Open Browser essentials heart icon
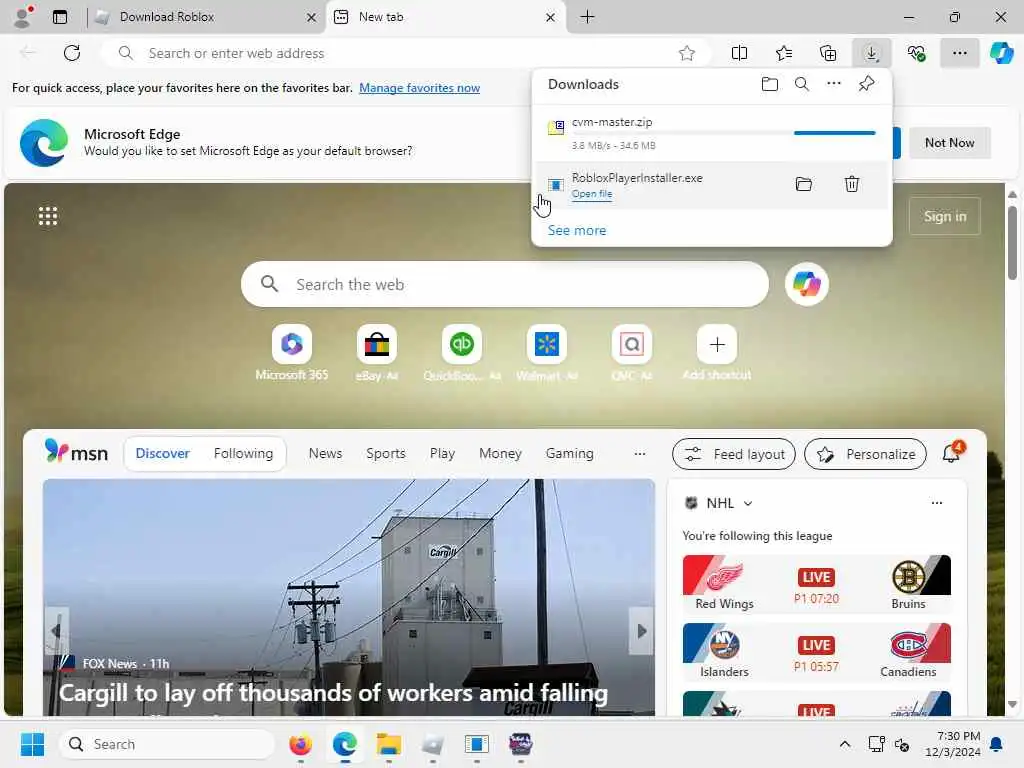Viewport: 1024px width, 768px height. click(916, 53)
